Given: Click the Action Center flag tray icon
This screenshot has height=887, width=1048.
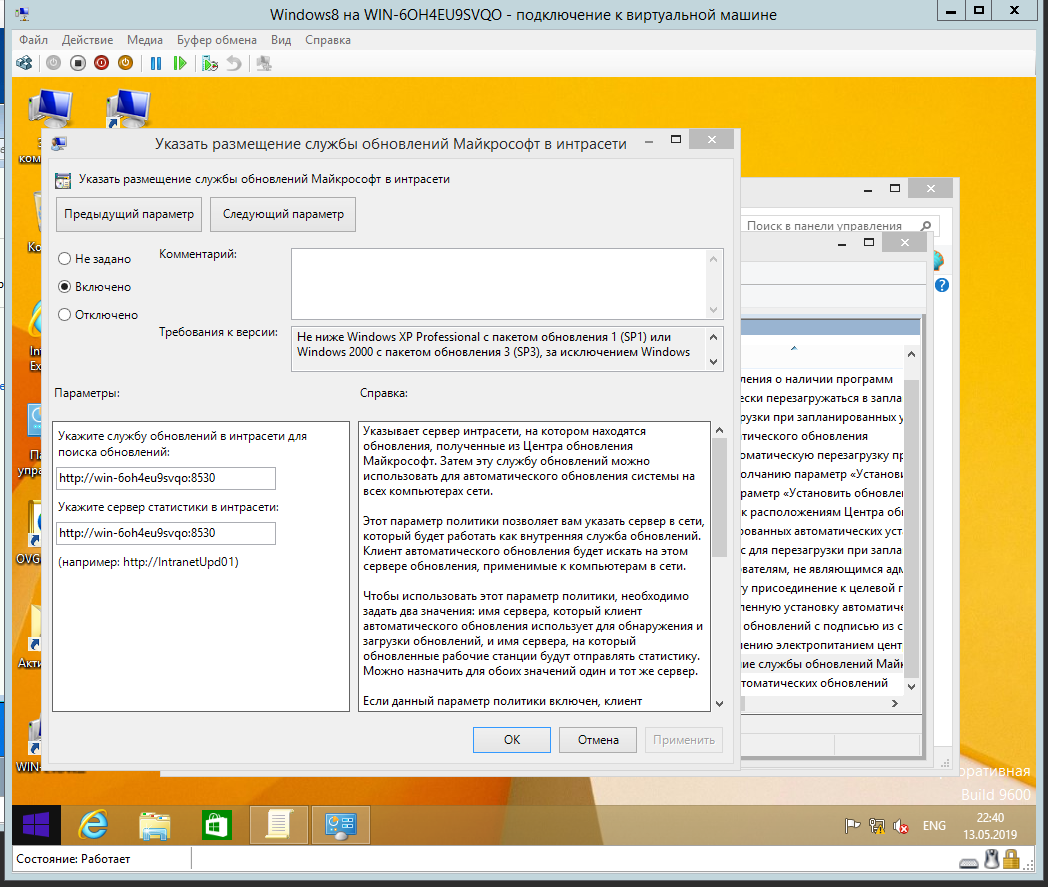Looking at the screenshot, I should (852, 826).
